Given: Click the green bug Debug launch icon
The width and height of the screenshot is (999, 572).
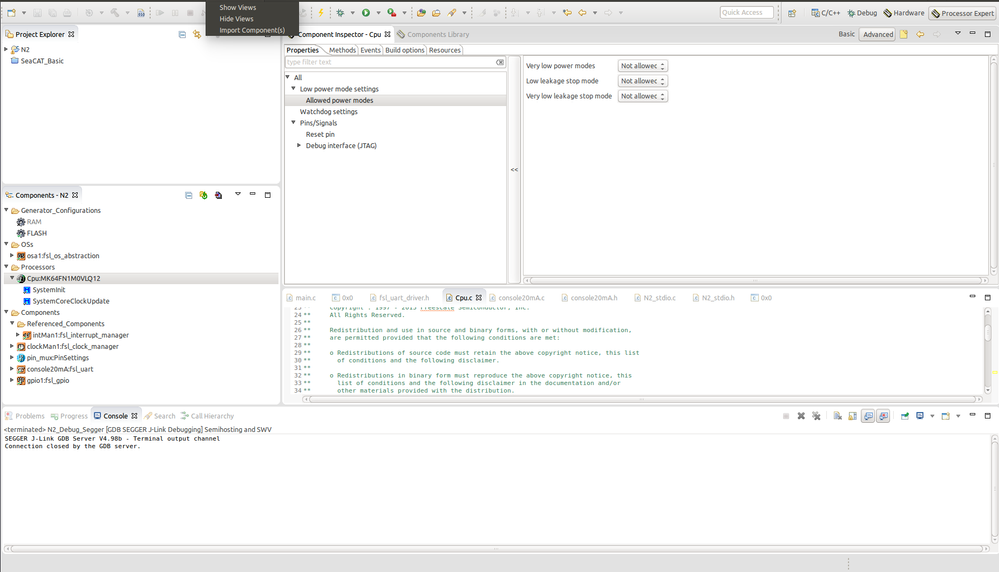Looking at the screenshot, I should [x=340, y=13].
